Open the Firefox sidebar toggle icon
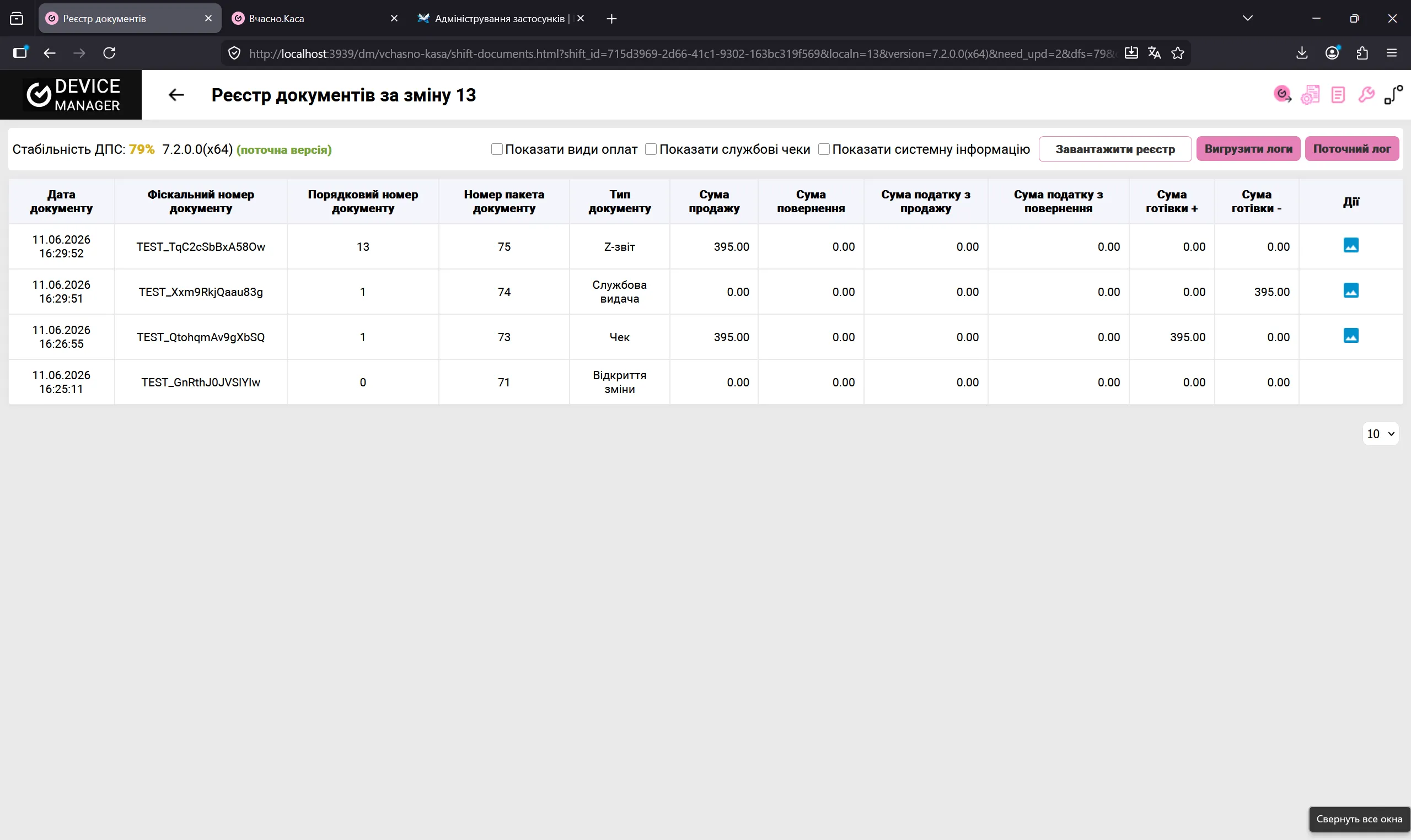The width and height of the screenshot is (1411, 840). [20, 53]
